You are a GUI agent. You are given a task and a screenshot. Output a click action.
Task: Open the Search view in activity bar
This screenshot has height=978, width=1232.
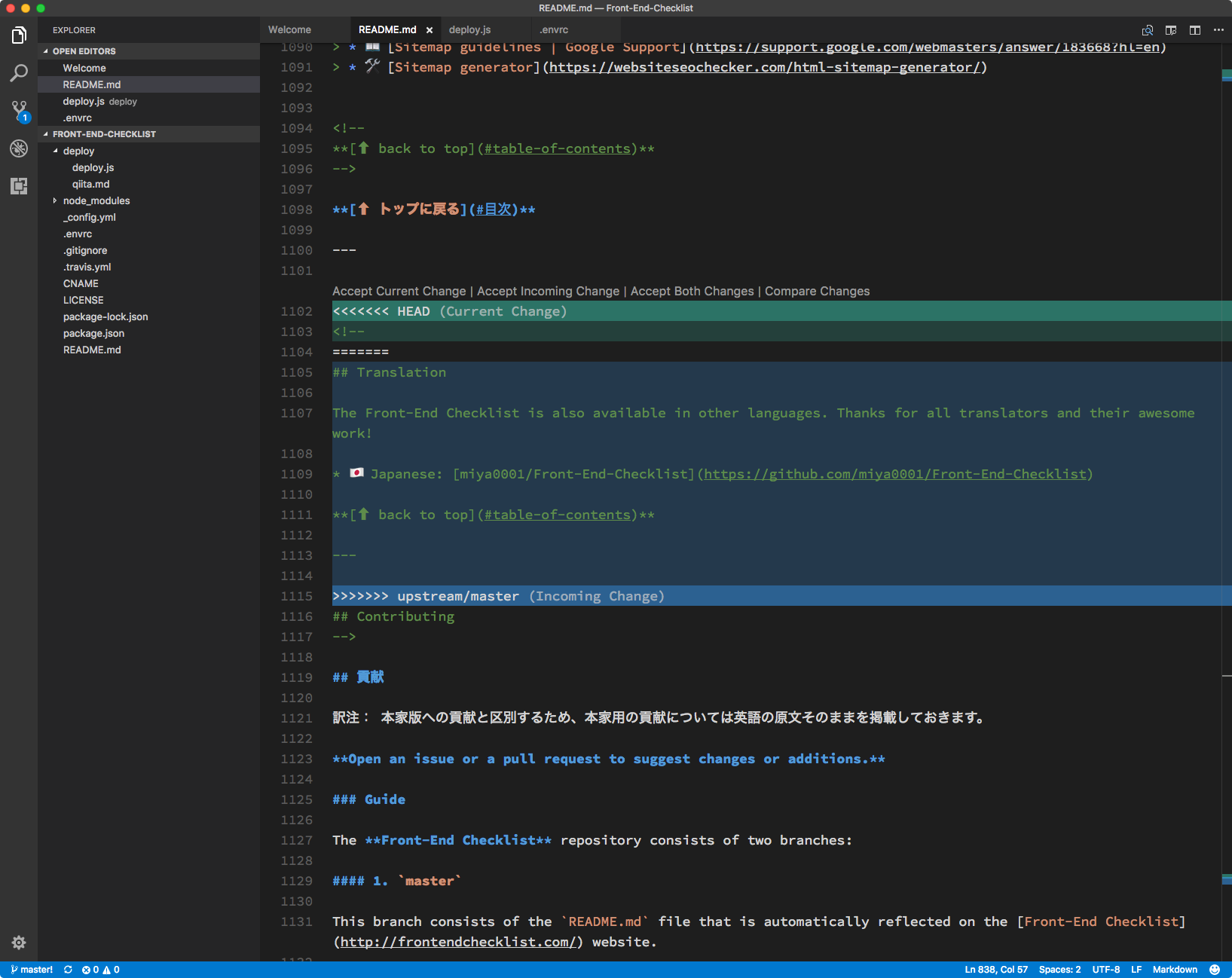click(19, 73)
